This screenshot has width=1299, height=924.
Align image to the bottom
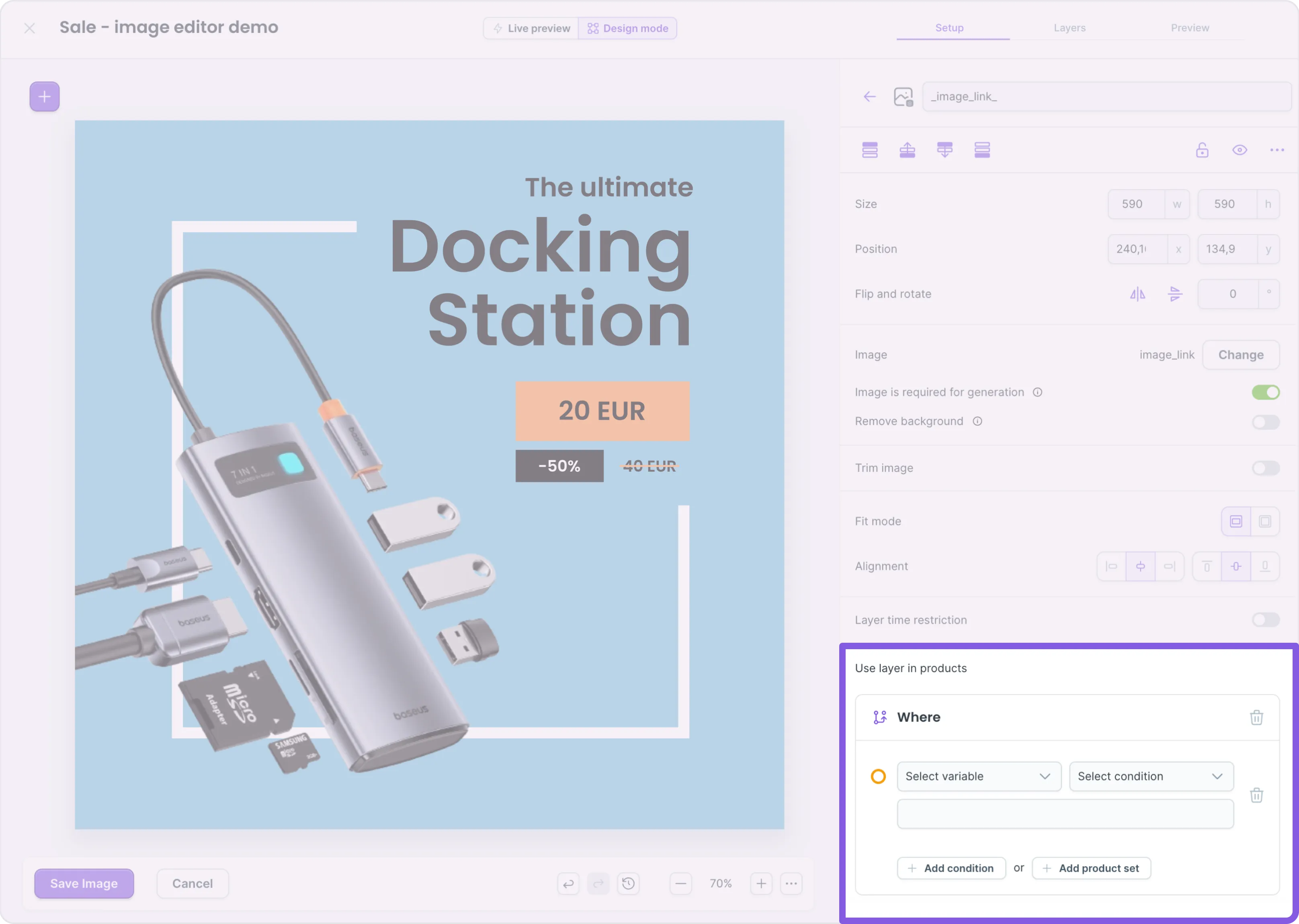(1265, 567)
